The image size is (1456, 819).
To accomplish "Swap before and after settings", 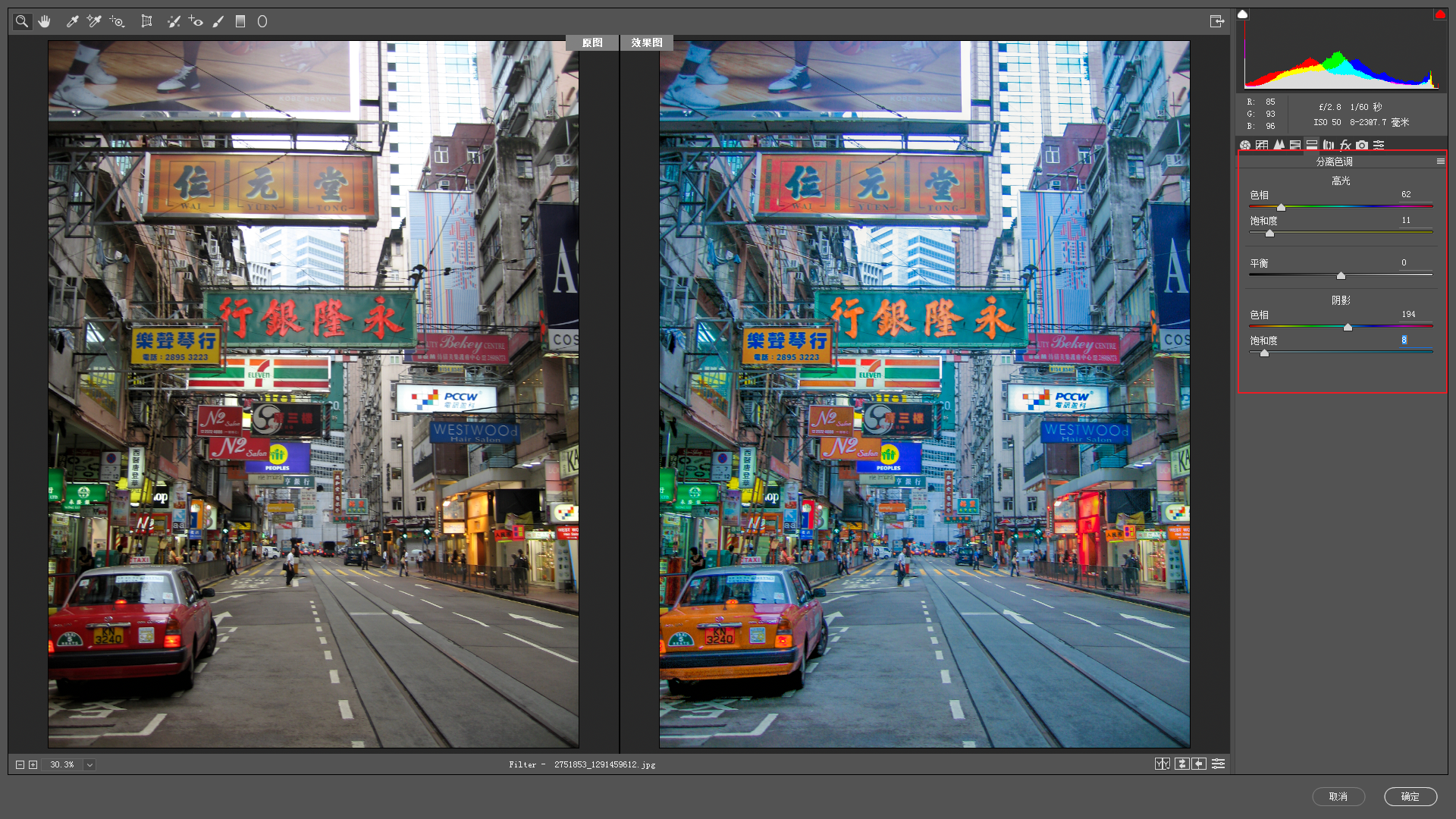I will (1181, 764).
